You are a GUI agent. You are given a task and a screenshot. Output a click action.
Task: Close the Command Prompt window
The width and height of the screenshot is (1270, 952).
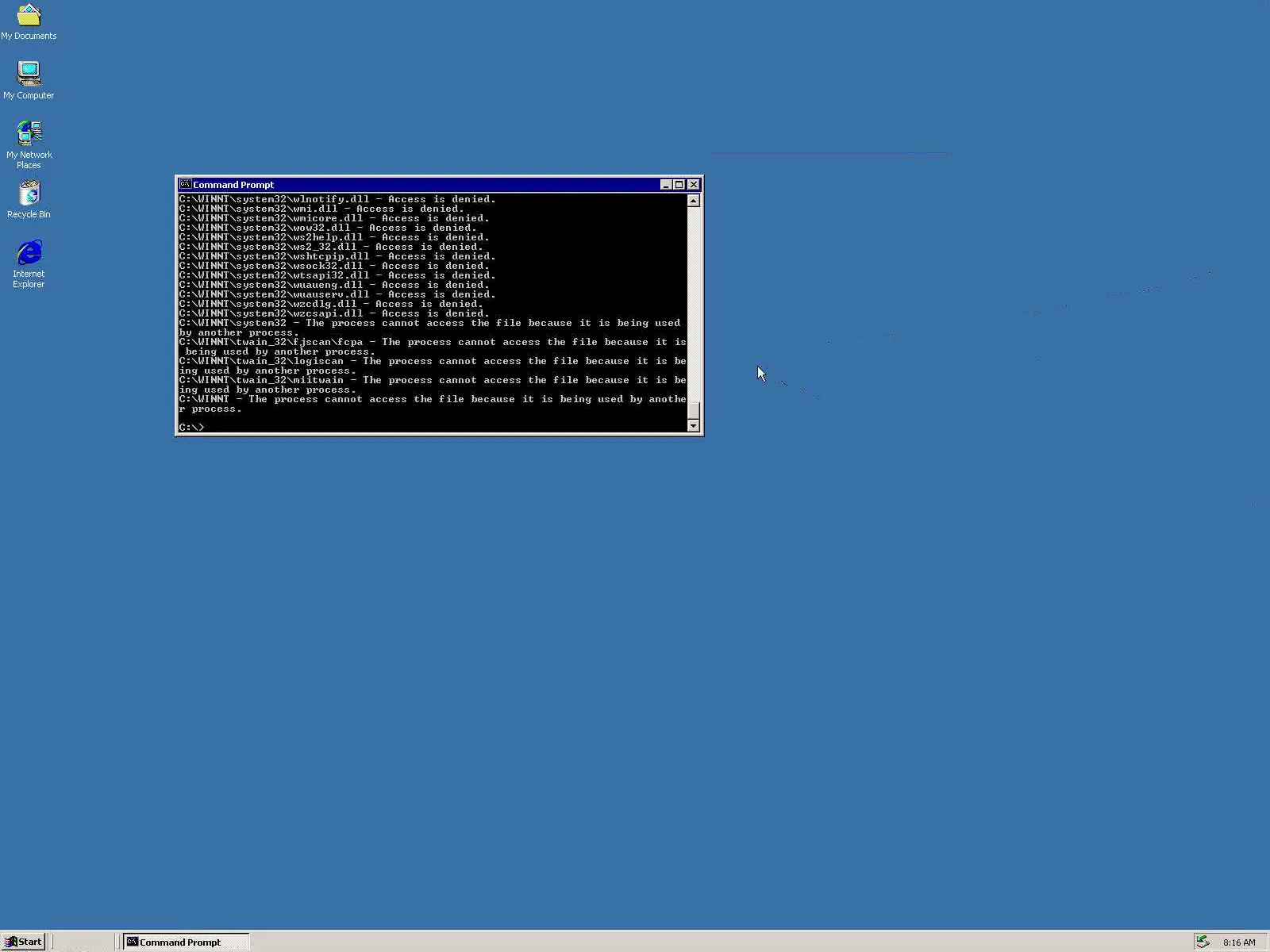[x=693, y=184]
